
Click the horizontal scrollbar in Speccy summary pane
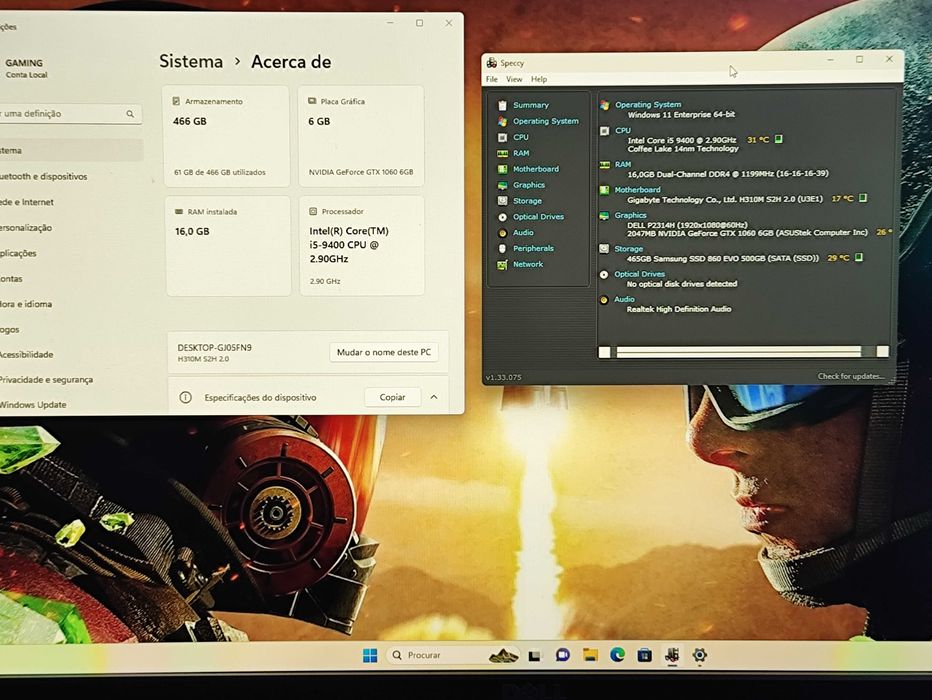pyautogui.click(x=738, y=352)
